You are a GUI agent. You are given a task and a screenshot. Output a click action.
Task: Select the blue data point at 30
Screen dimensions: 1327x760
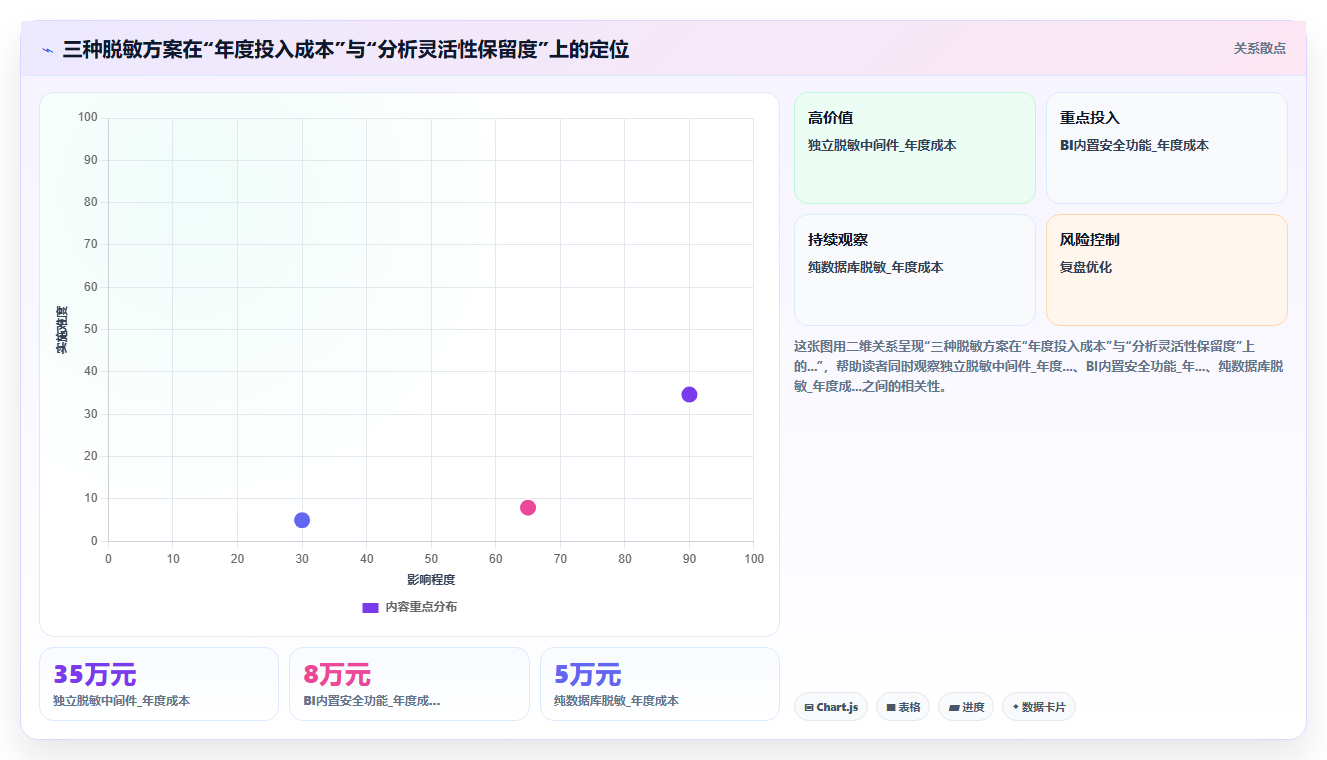tap(302, 520)
